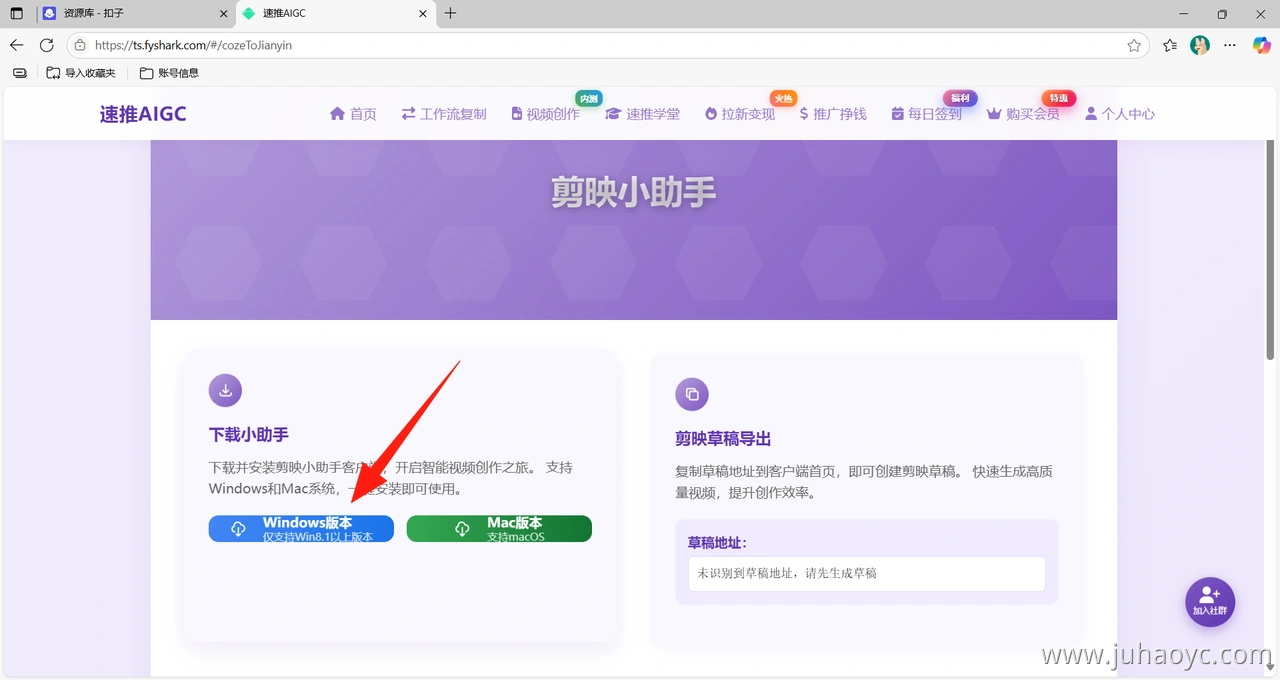The width and height of the screenshot is (1280, 680).
Task: Click the calendar icon for 每日签到
Action: pos(897,114)
